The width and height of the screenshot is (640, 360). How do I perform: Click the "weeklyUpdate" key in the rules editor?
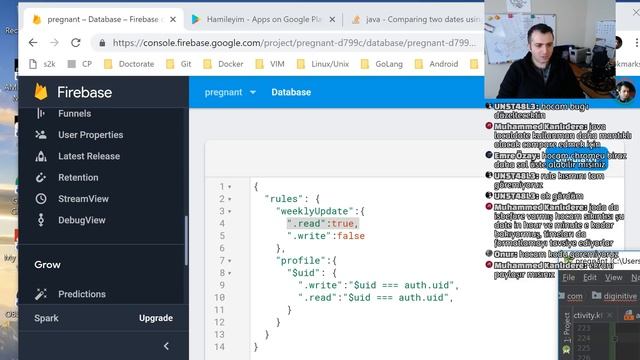(314, 211)
